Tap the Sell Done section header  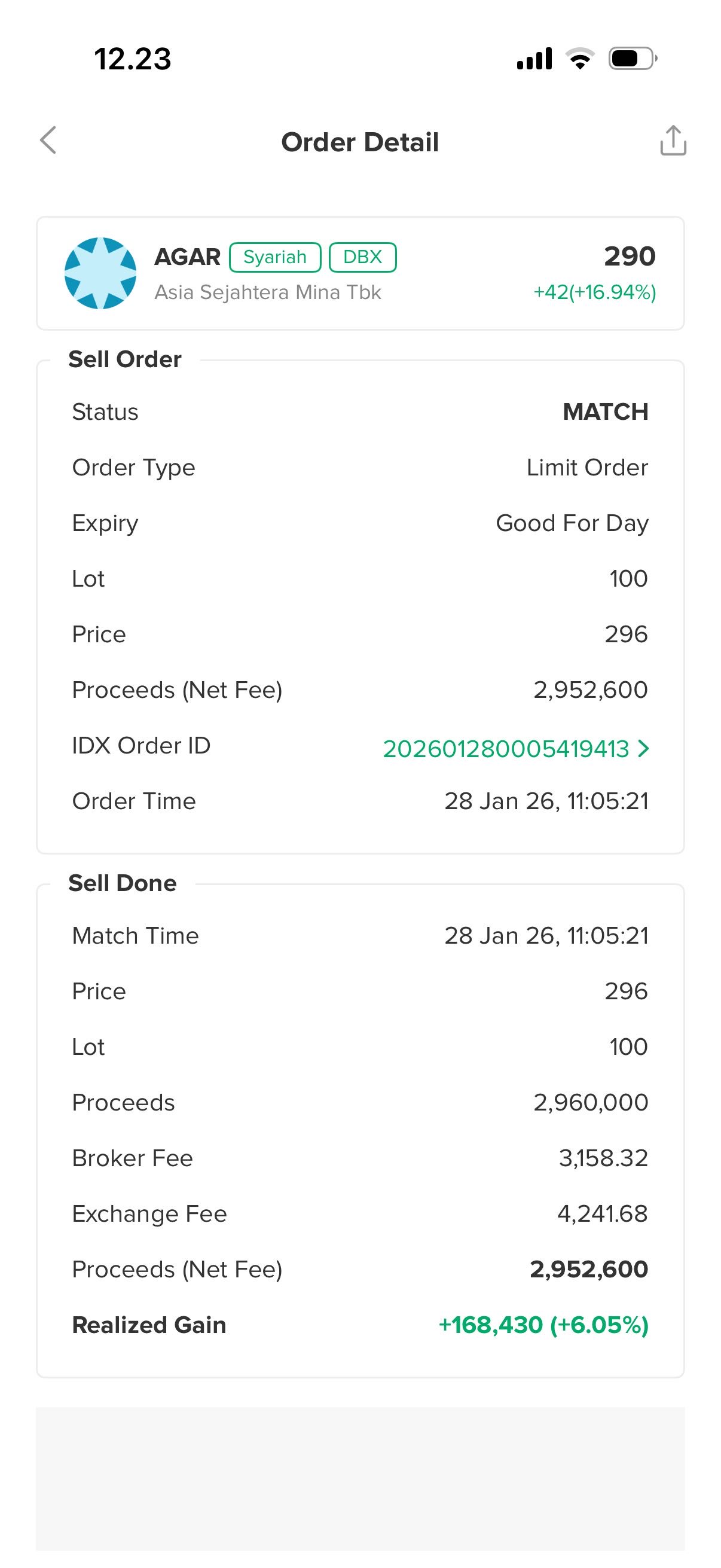[123, 883]
